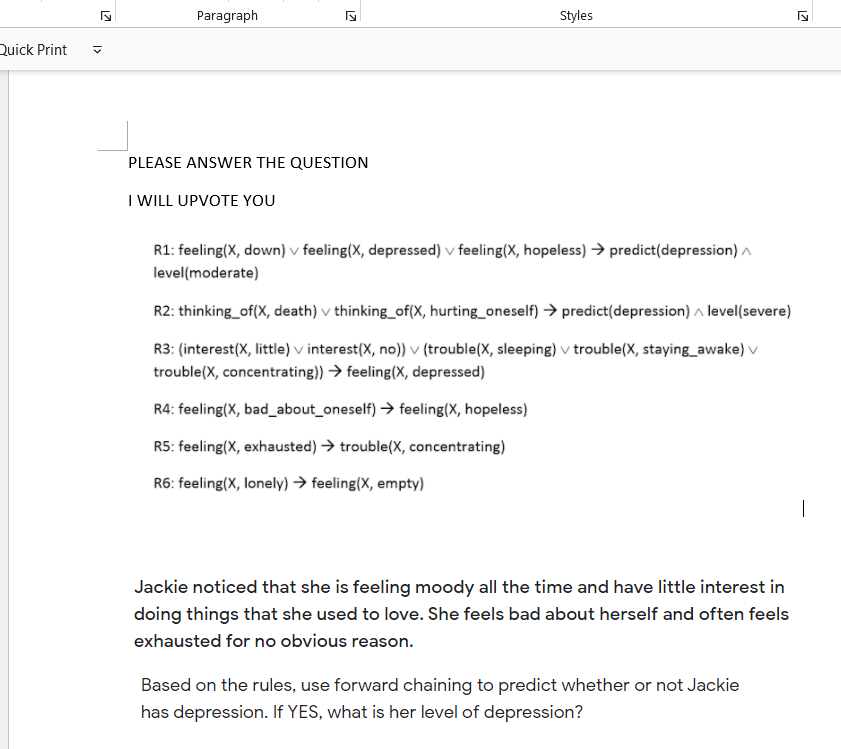Open the Font dialog launcher left of Paragraph

point(106,16)
